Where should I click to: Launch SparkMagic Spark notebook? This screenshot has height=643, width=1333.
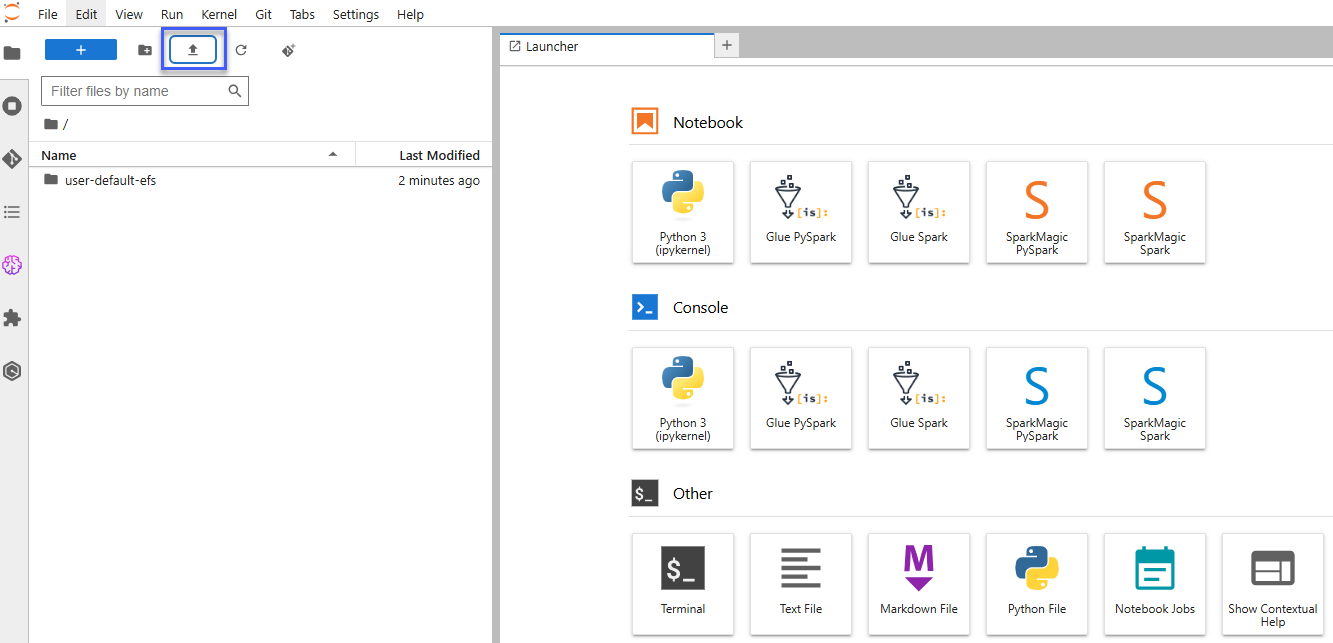[1155, 213]
